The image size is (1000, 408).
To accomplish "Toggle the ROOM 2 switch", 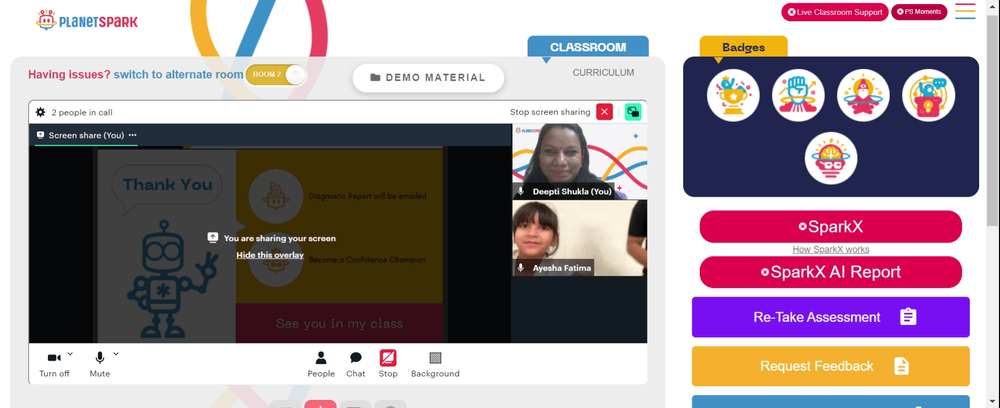I will 276,75.
